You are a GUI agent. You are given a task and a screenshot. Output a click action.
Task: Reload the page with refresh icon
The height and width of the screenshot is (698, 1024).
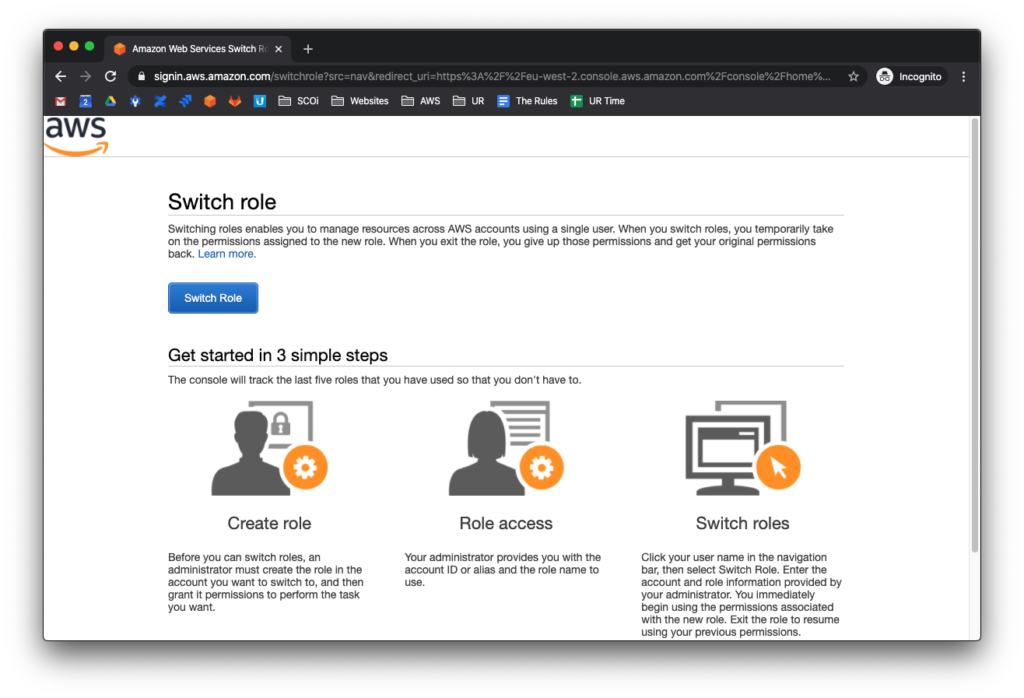coord(110,76)
